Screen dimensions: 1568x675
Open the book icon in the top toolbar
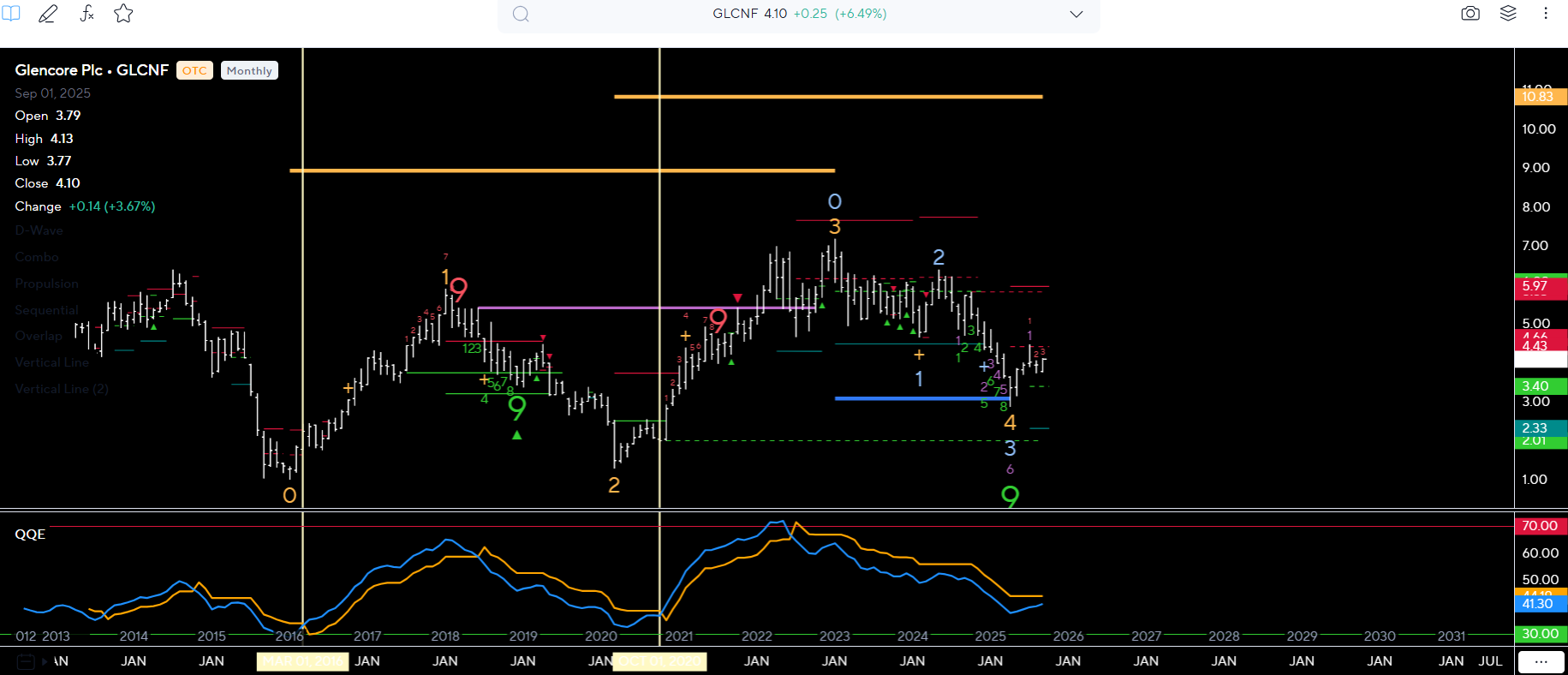10,14
